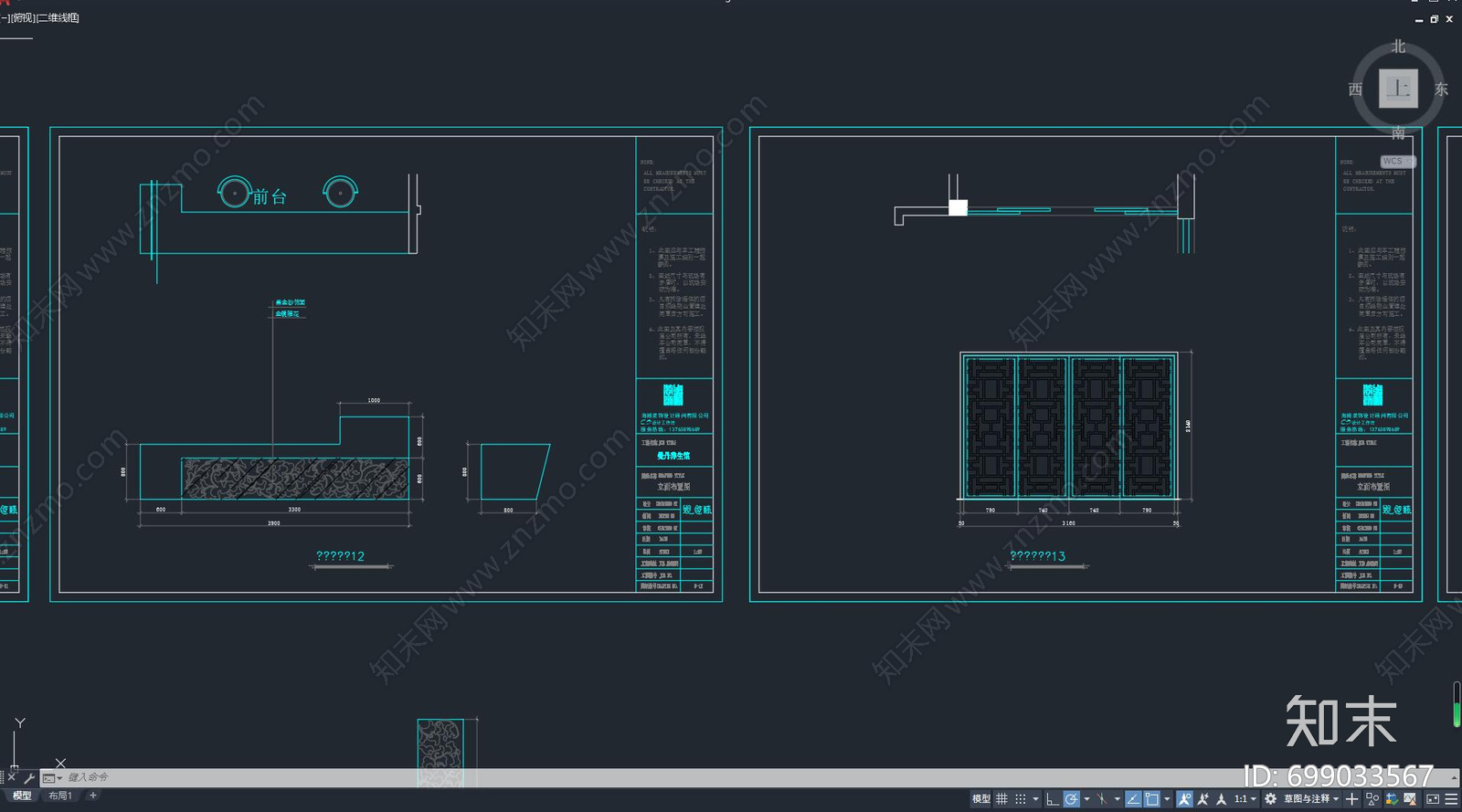This screenshot has width=1462, height=812.
Task: Click the workspace switching gear icon
Action: 1270,799
